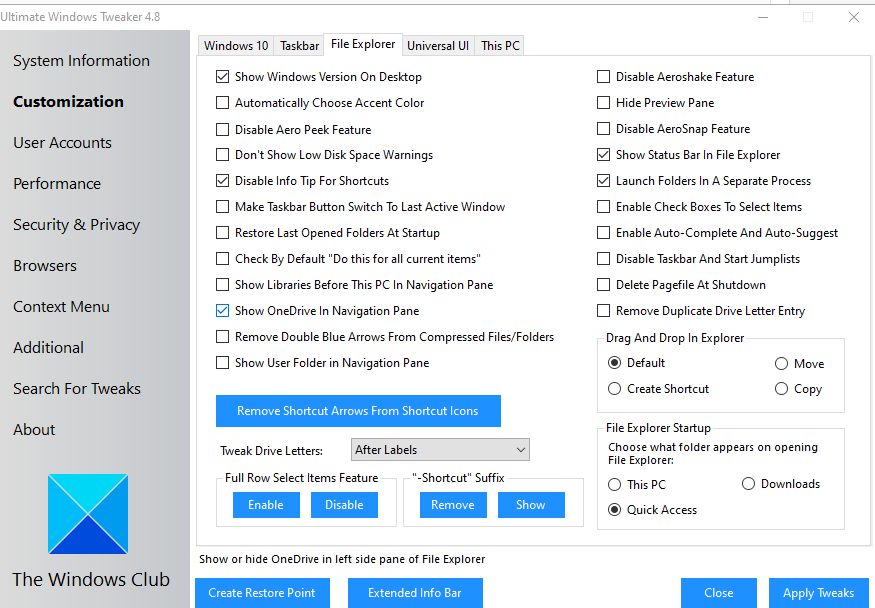Viewport: 875px width, 608px height.
Task: Switch to the Universal UI tab
Action: (438, 46)
